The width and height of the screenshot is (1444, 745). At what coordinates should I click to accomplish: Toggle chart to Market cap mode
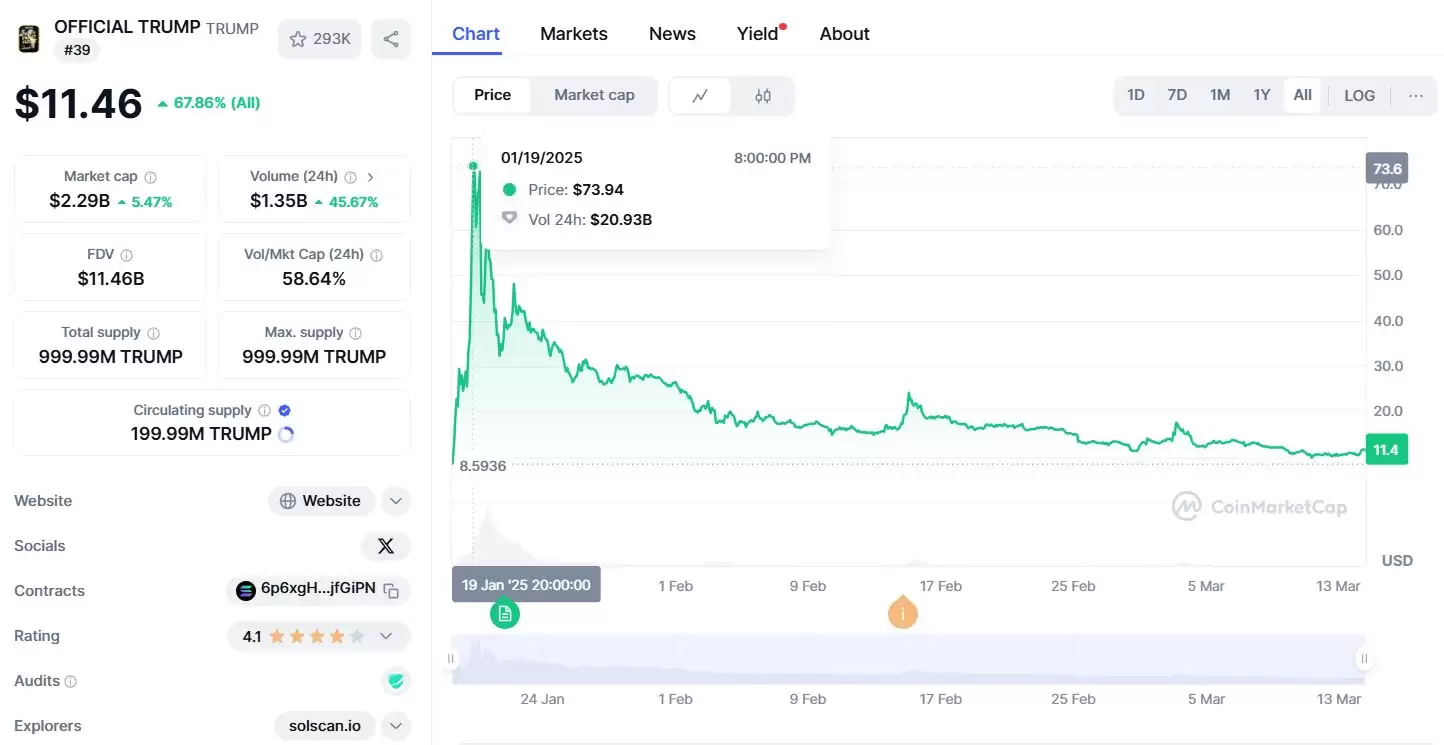(594, 95)
